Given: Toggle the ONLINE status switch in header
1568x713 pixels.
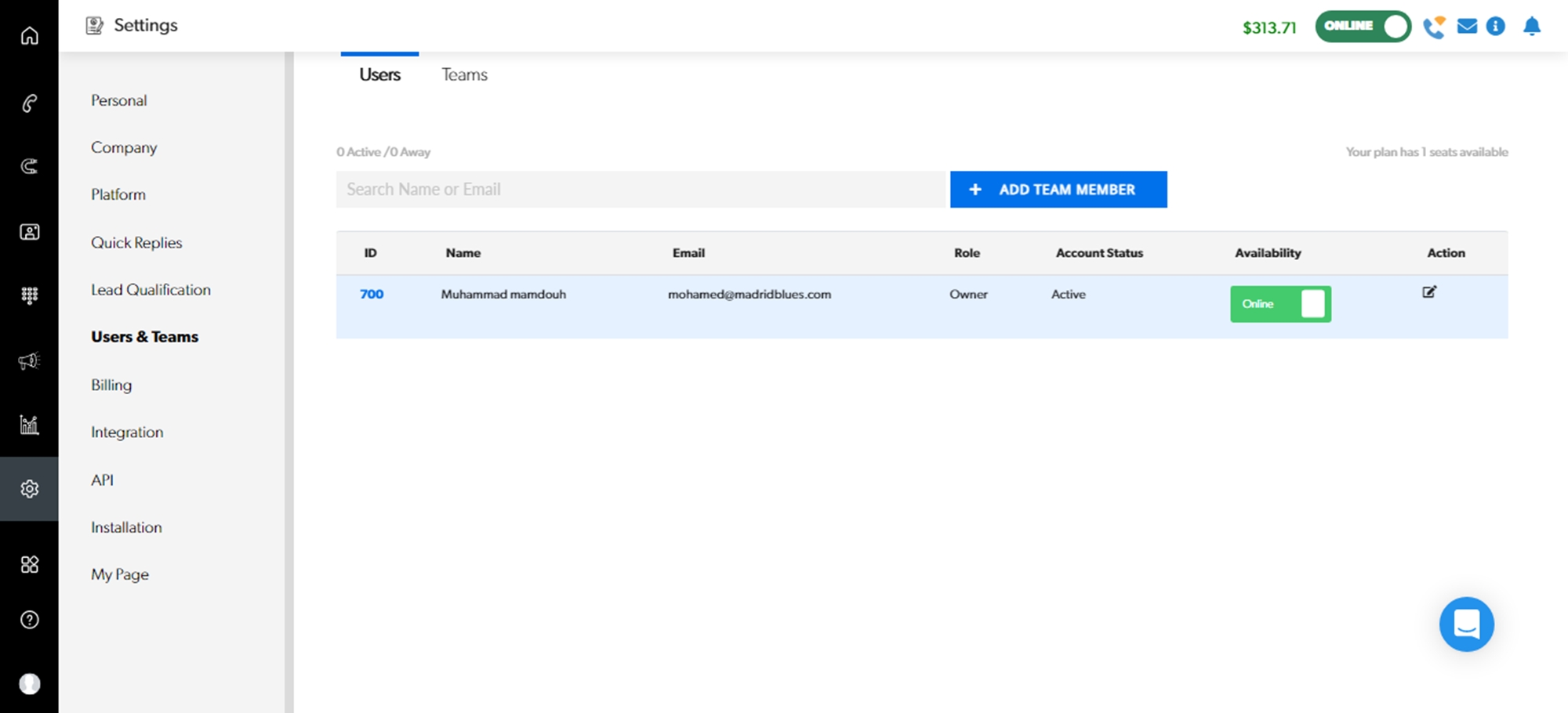Looking at the screenshot, I should pos(1363,27).
